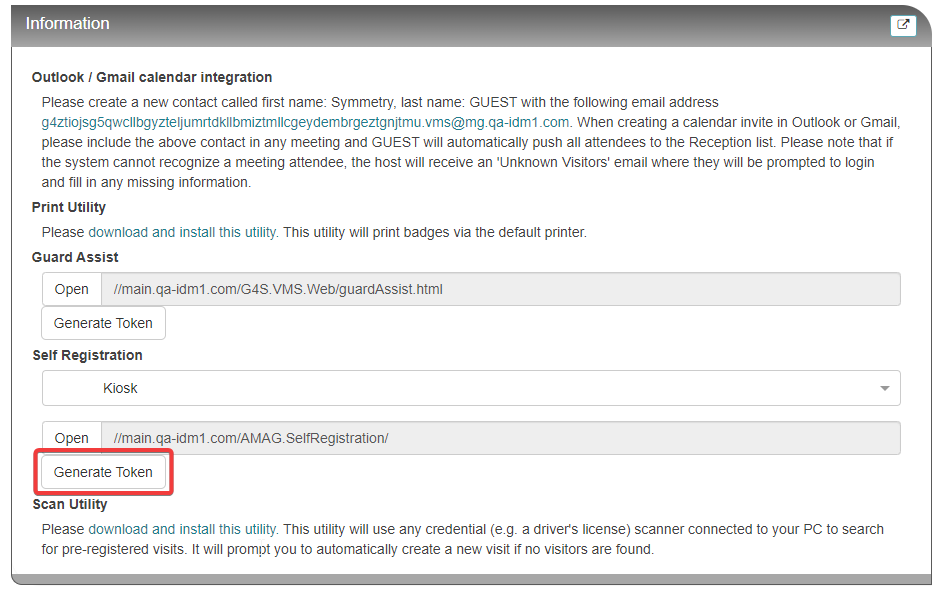Generate Token for Guard Assist
The image size is (937, 594).
click(103, 323)
